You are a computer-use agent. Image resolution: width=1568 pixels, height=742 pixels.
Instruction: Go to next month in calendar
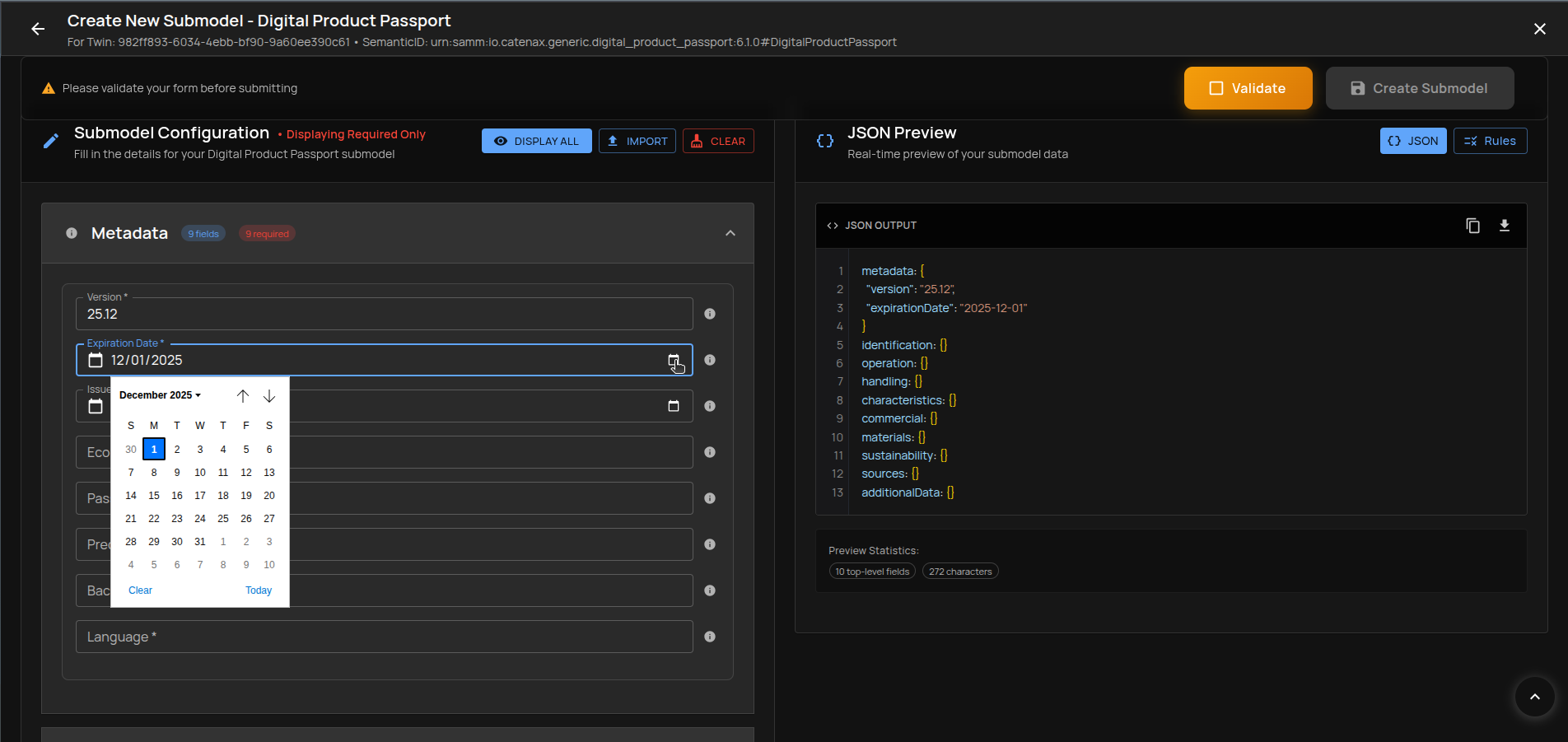[269, 396]
